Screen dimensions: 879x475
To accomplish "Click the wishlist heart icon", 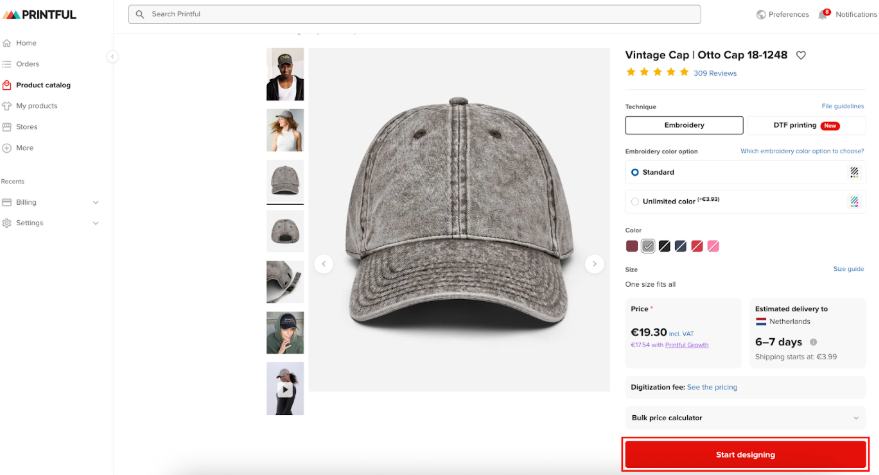I will click(801, 56).
